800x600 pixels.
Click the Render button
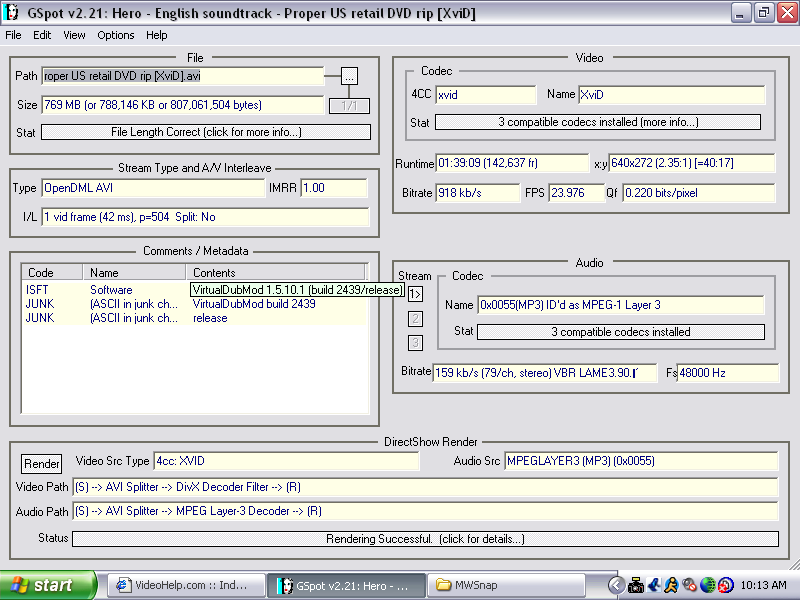pyautogui.click(x=41, y=464)
